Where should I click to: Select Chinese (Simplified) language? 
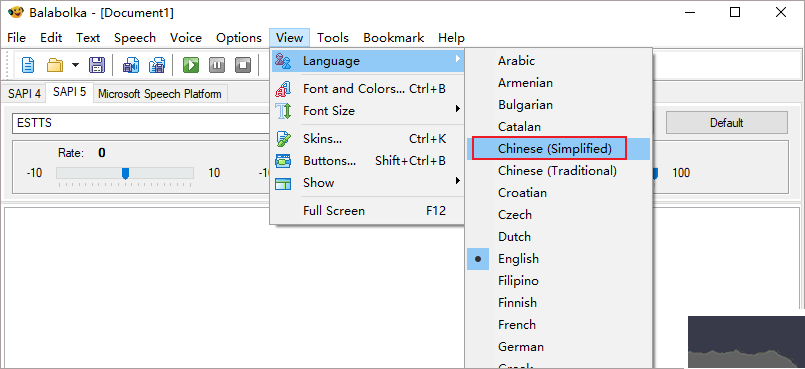tap(559, 149)
